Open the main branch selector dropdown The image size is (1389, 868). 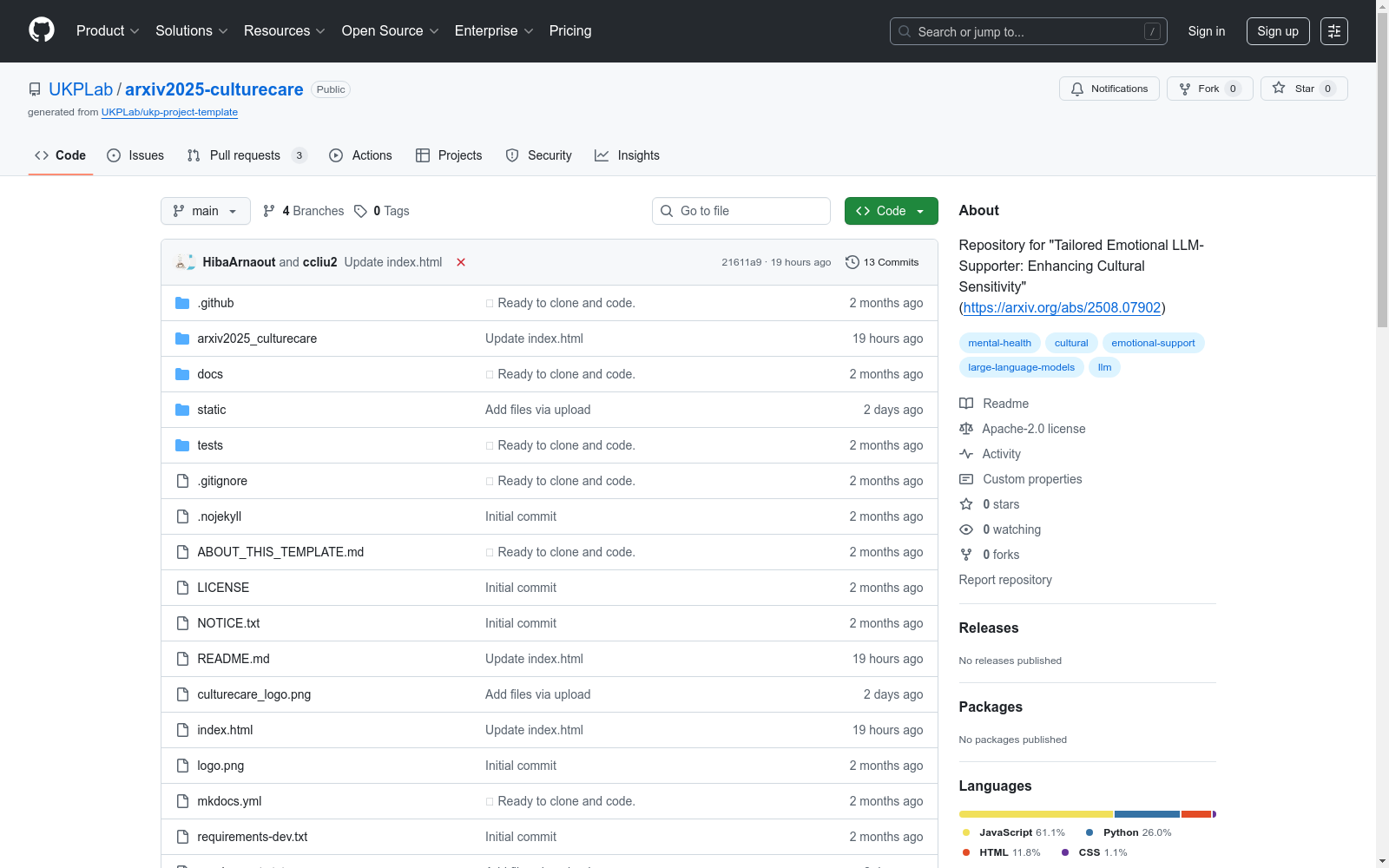(x=206, y=211)
